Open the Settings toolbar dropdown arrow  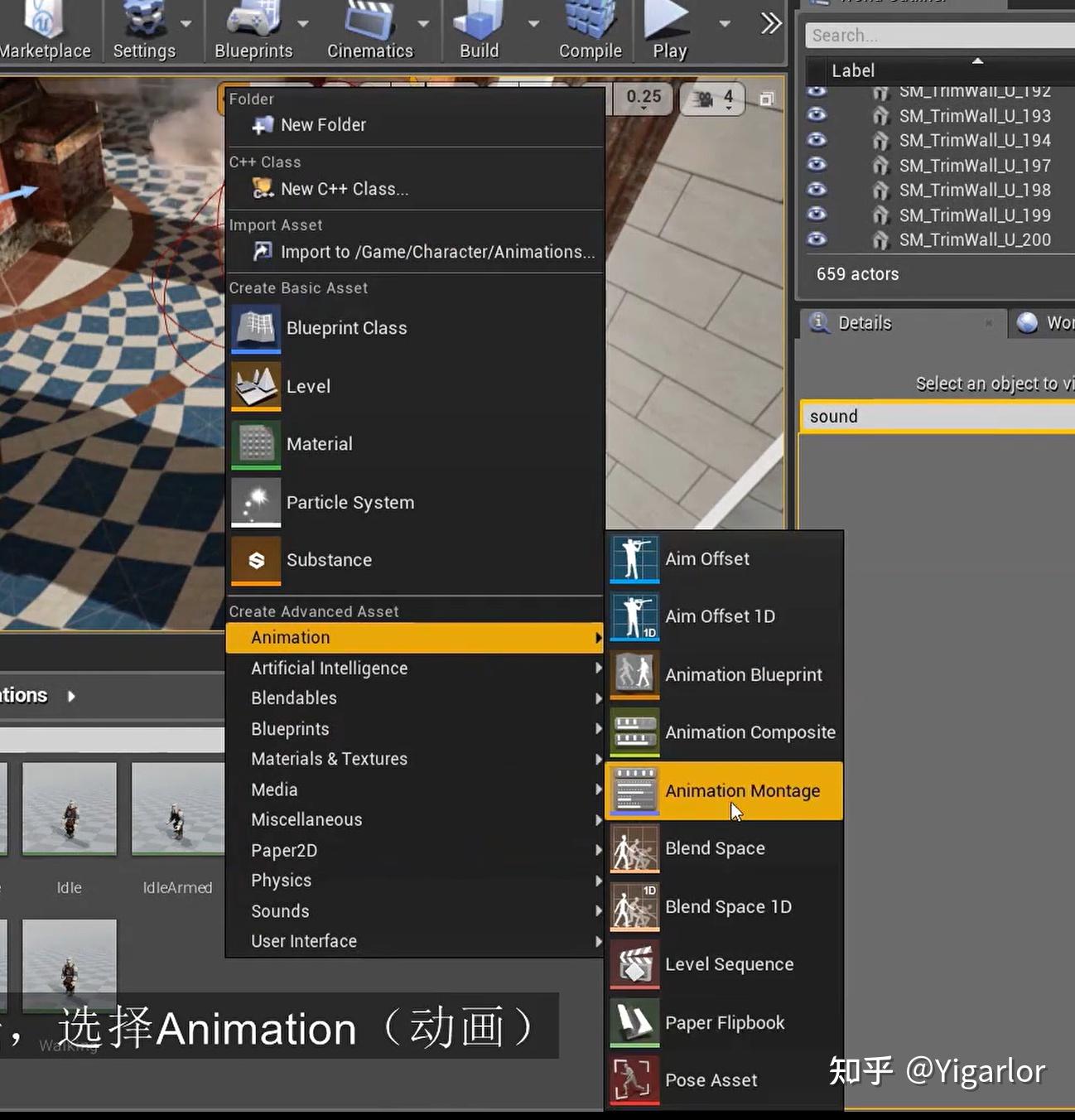(186, 23)
